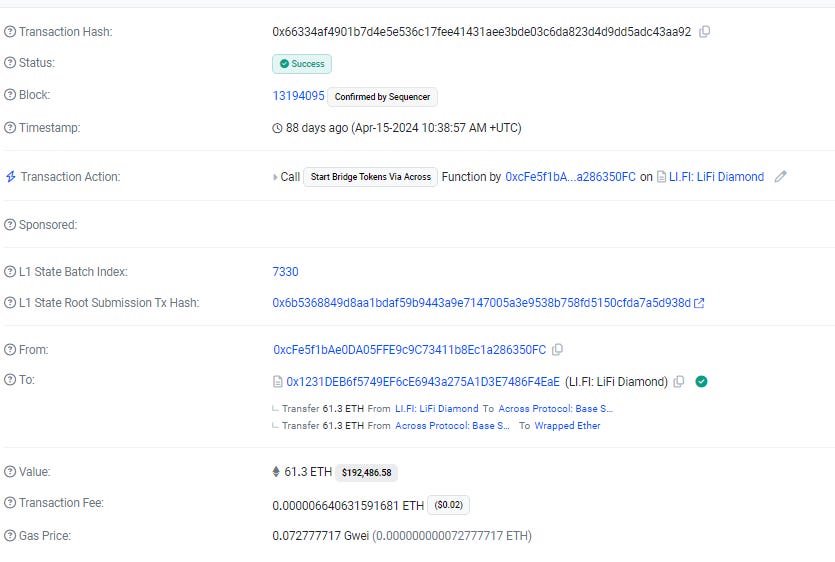
Task: Select the gas price text 0.072777717 Gwei
Action: pyautogui.click(x=321, y=535)
